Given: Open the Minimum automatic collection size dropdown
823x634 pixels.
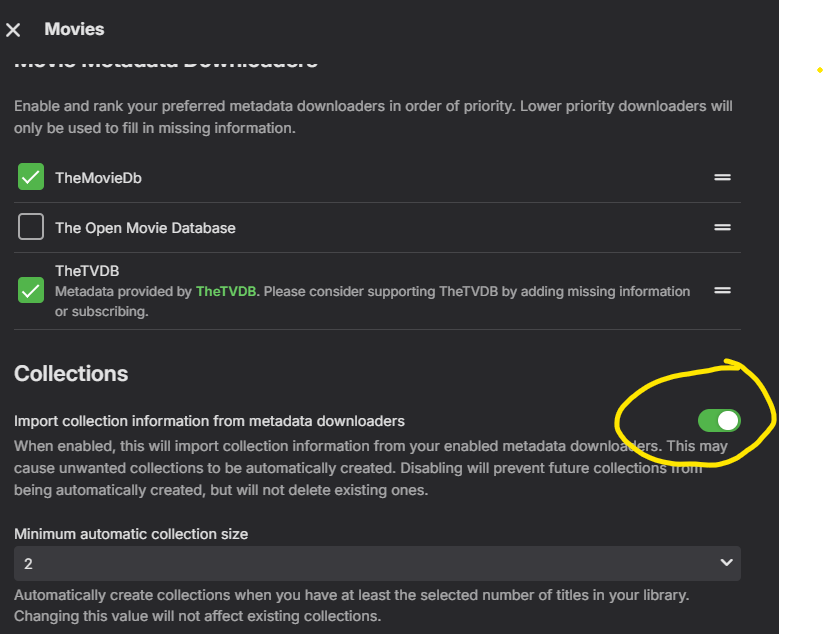Looking at the screenshot, I should (x=377, y=563).
